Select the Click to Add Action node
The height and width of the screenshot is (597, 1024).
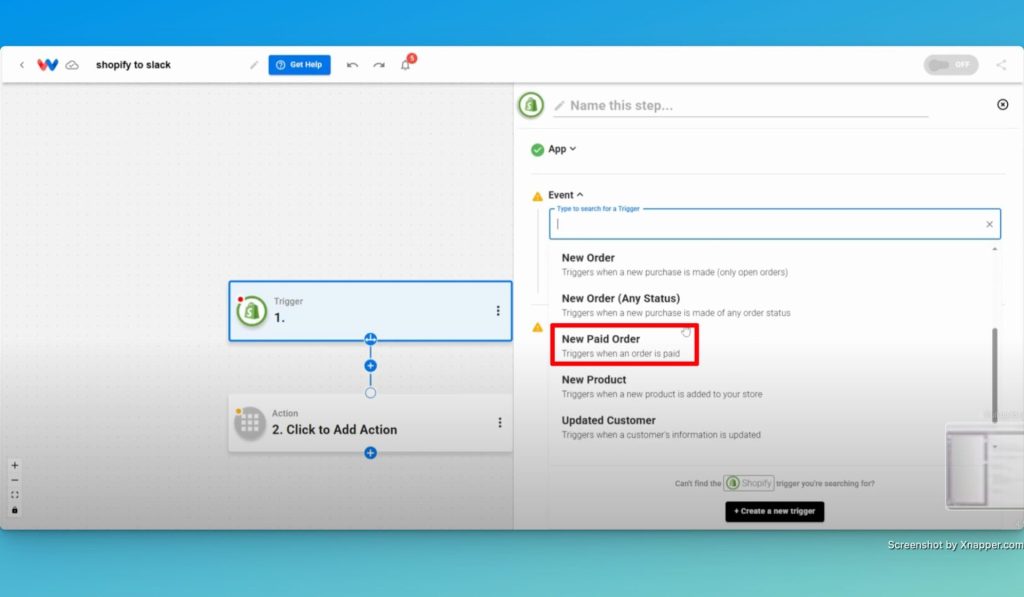370,423
